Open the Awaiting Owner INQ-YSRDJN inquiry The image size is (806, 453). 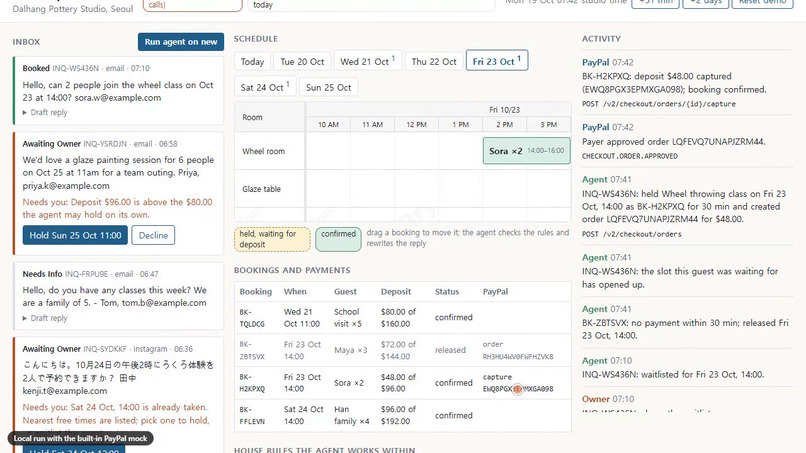(x=118, y=193)
